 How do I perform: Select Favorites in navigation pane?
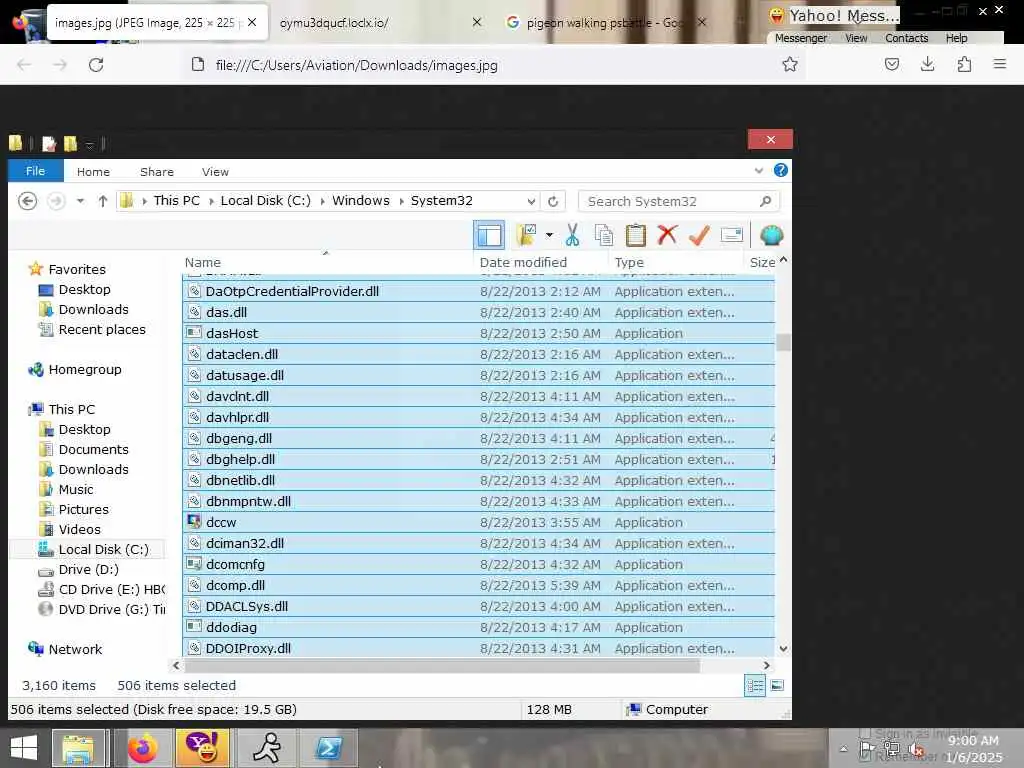tap(76, 269)
